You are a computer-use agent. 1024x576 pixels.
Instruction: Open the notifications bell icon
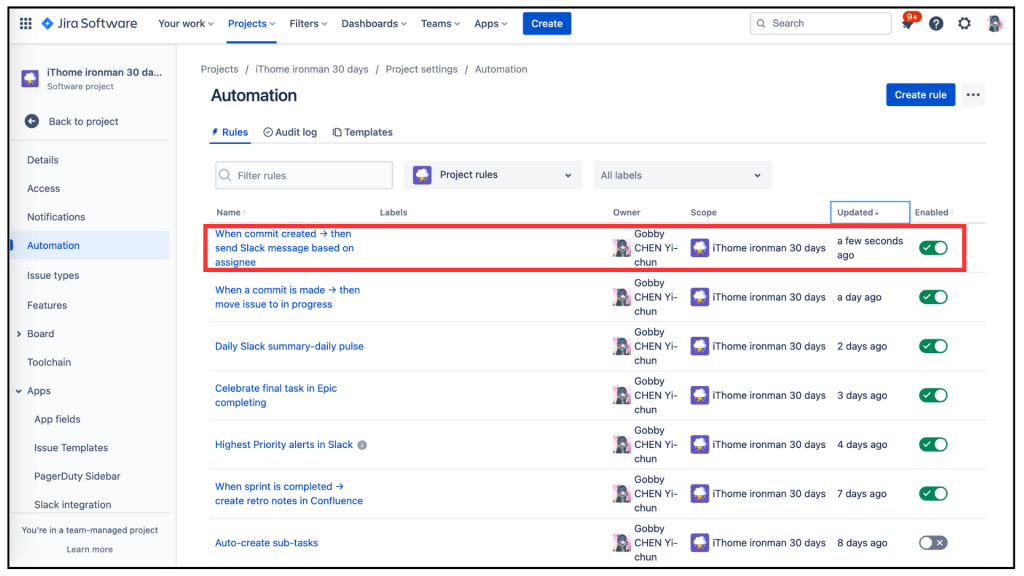[908, 24]
